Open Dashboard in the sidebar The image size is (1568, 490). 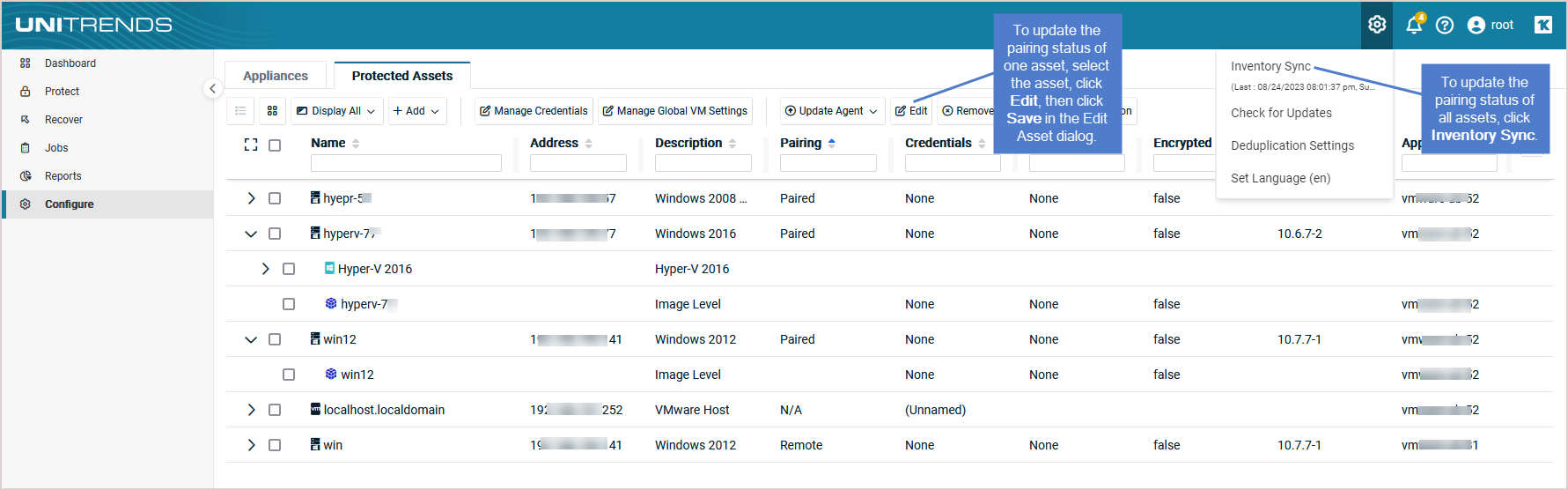(108, 63)
